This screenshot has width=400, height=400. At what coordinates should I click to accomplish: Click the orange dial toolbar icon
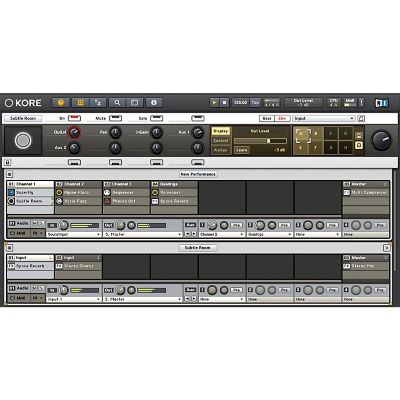(x=61, y=103)
